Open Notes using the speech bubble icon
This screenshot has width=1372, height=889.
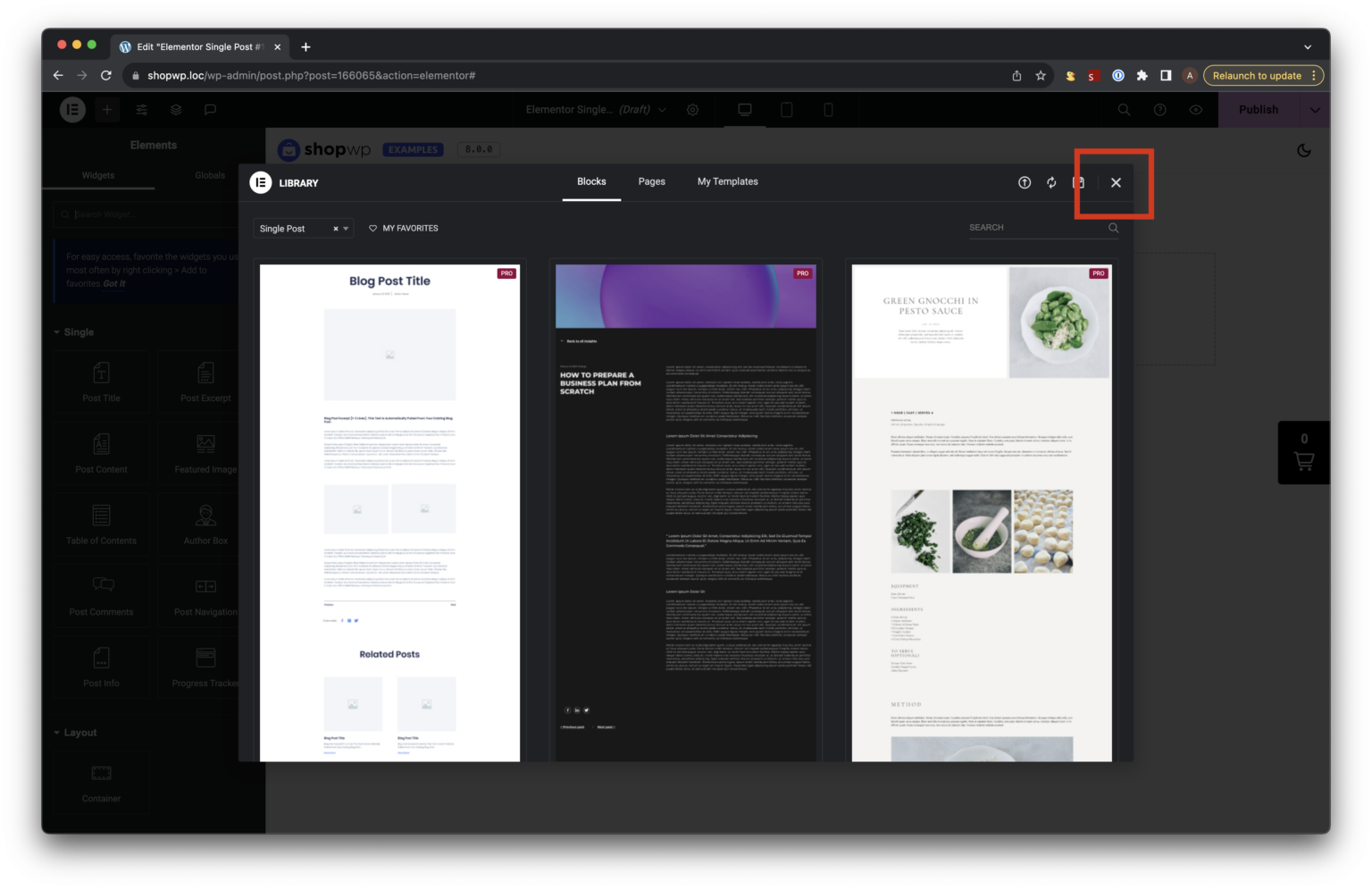pyautogui.click(x=209, y=109)
